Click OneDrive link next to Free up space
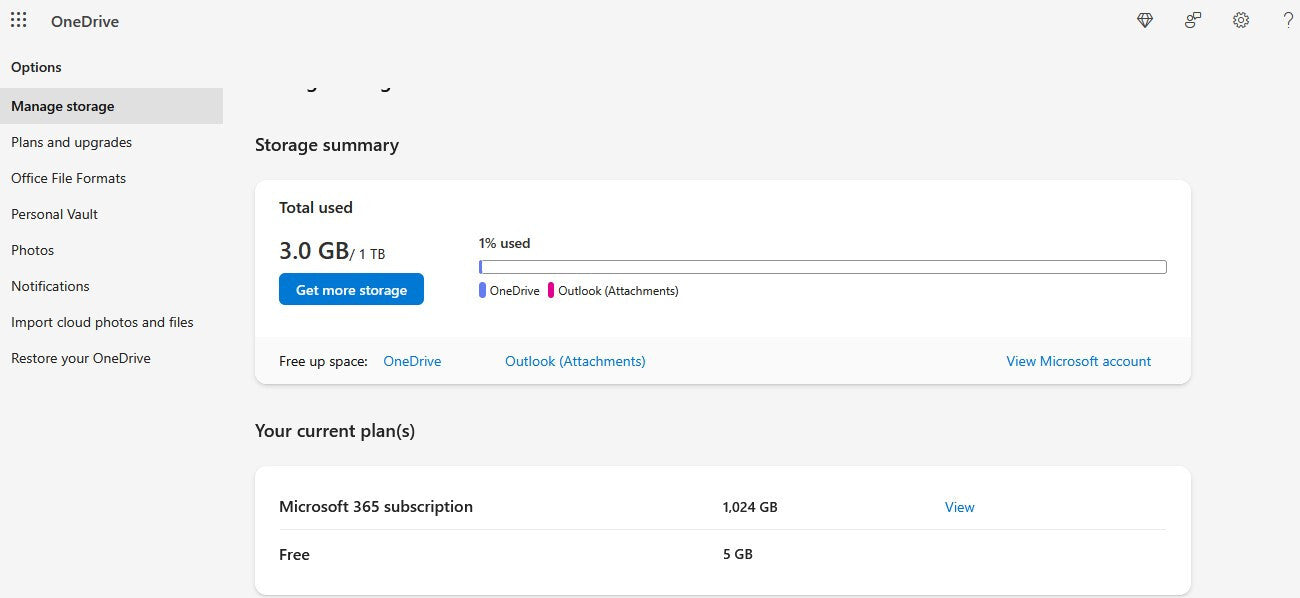 [x=412, y=361]
